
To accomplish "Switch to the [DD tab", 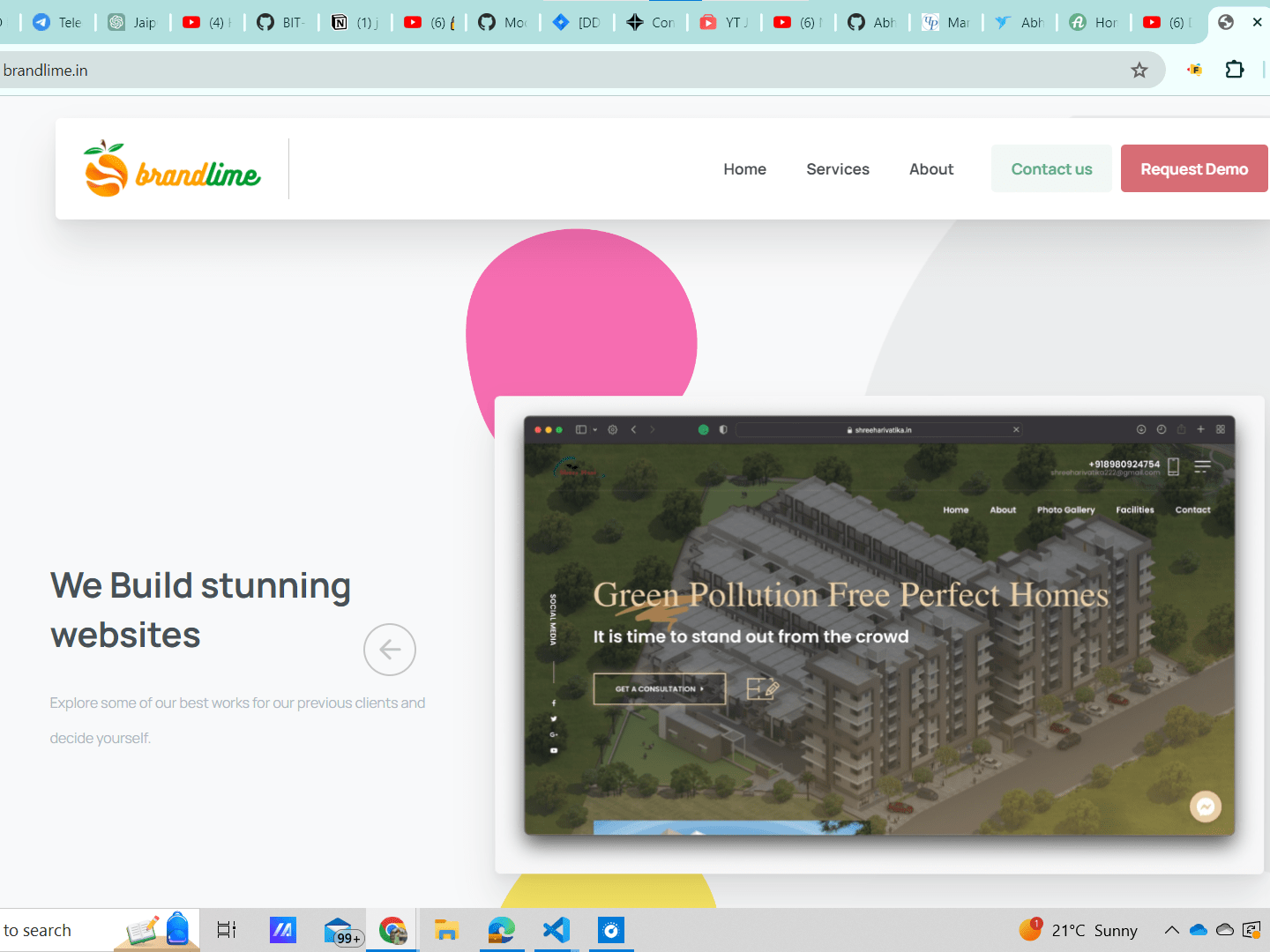I will tap(577, 22).
